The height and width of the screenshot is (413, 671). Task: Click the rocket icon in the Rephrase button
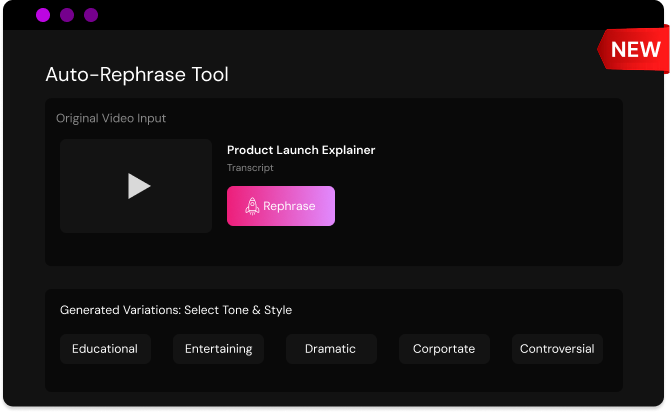click(253, 206)
